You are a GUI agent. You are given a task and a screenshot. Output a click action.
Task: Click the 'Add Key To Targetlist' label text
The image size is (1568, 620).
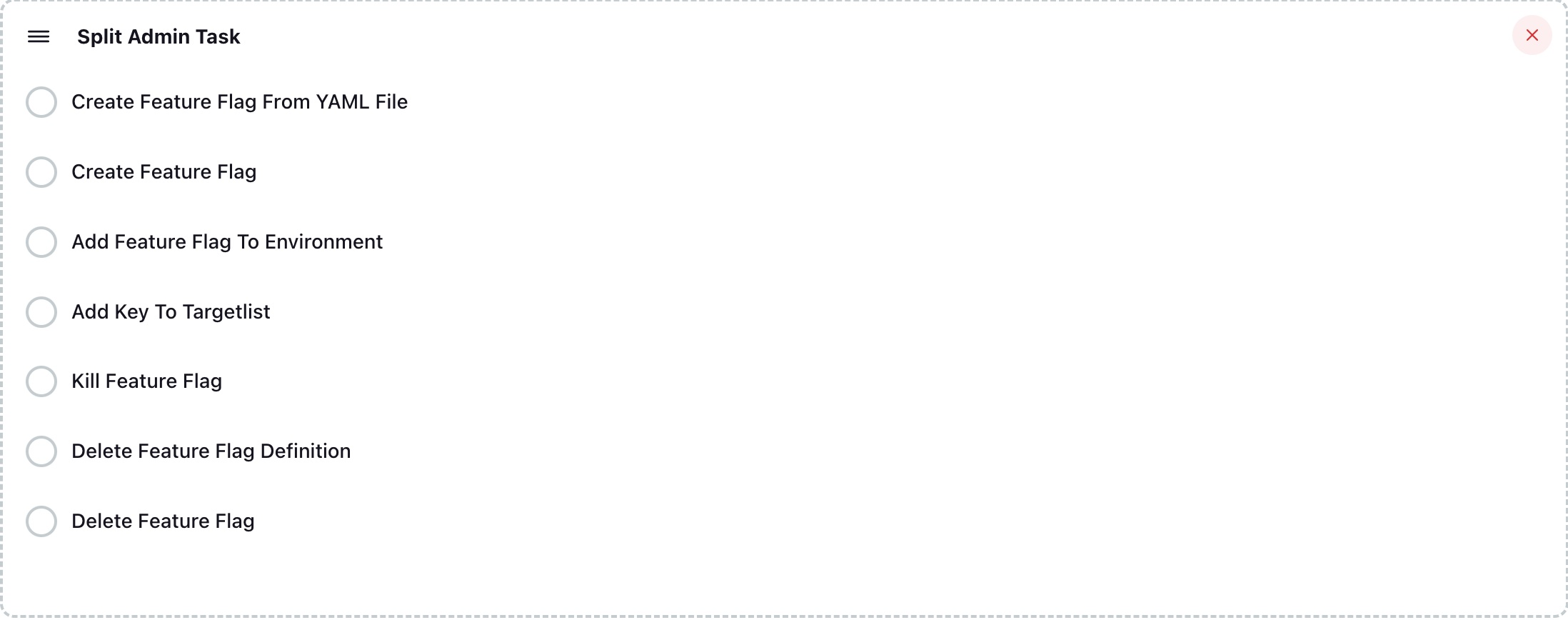(x=171, y=312)
